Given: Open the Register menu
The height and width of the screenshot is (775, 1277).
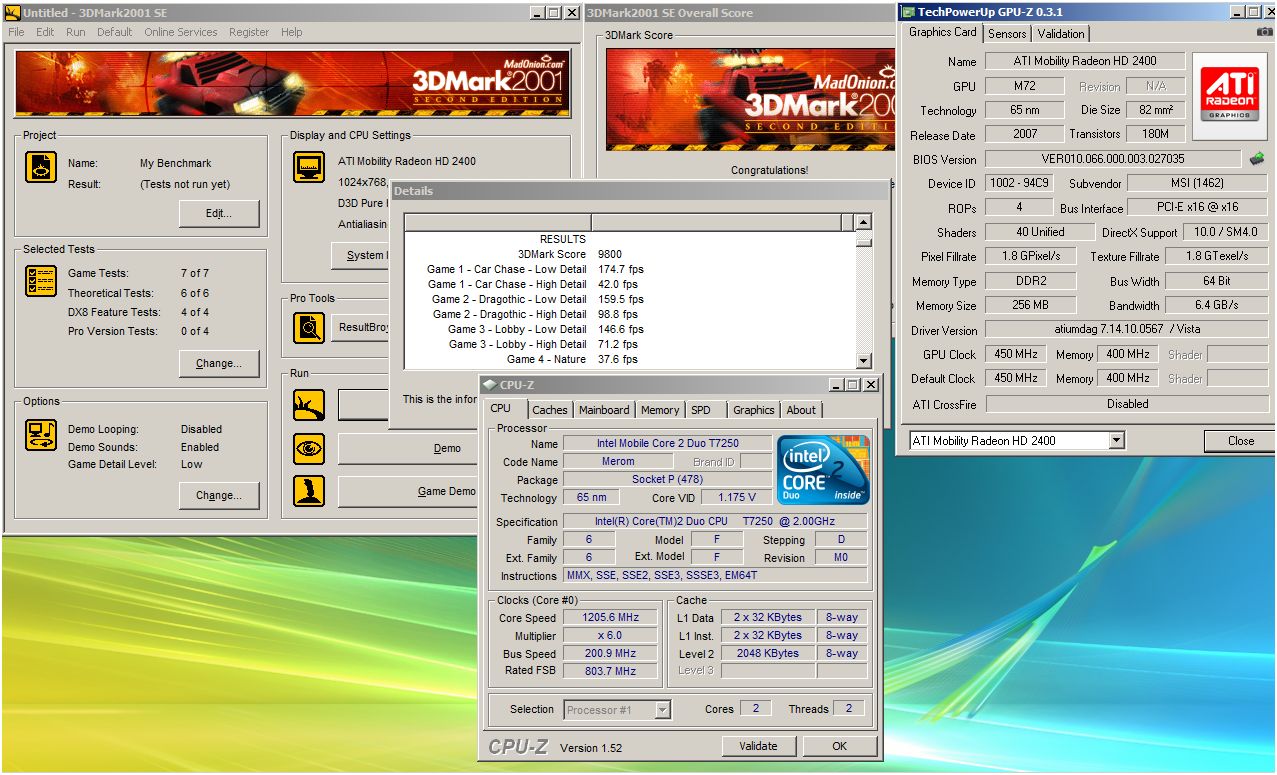Looking at the screenshot, I should 249,32.
